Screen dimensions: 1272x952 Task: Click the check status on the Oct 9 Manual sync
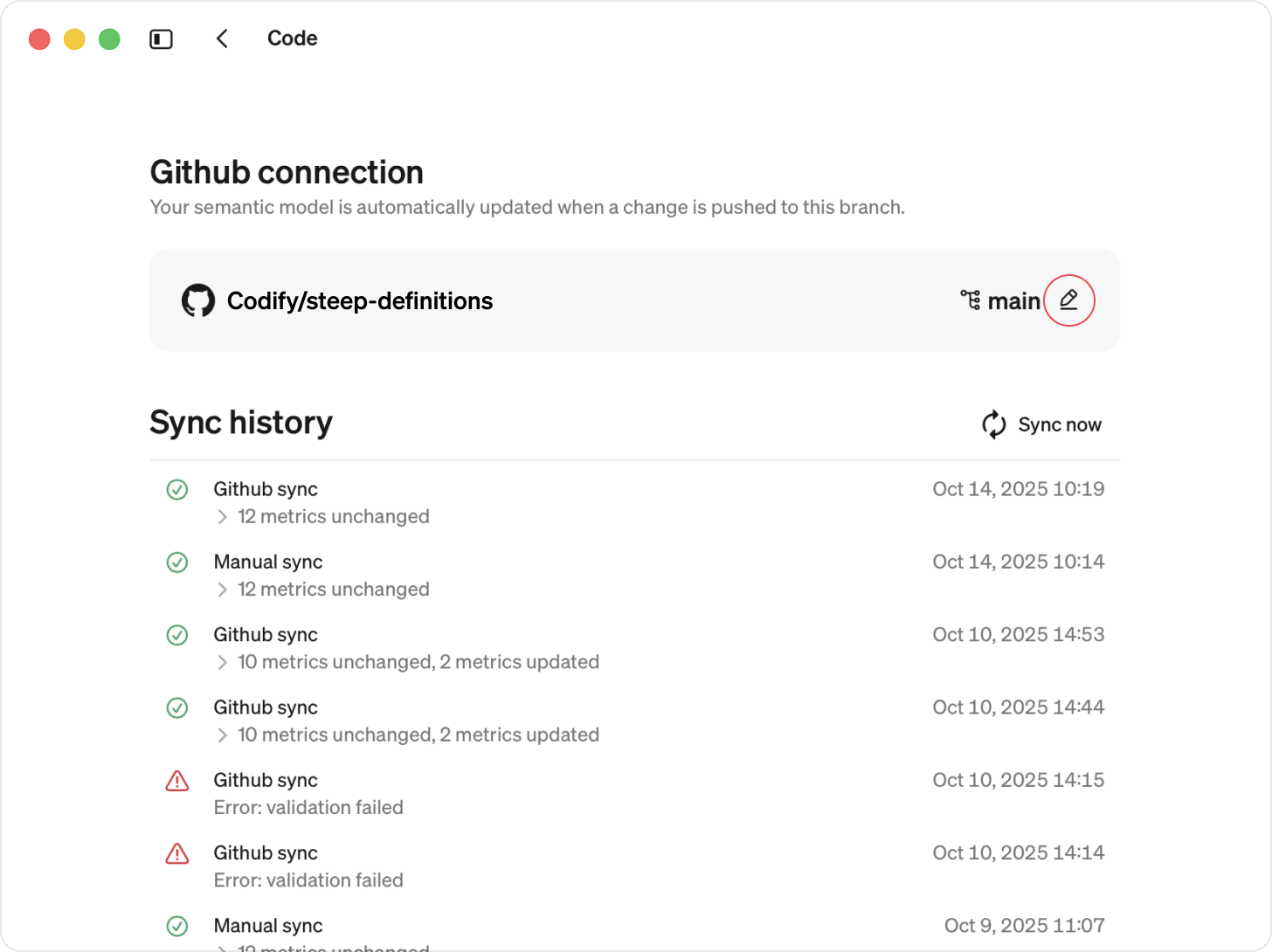click(x=176, y=926)
